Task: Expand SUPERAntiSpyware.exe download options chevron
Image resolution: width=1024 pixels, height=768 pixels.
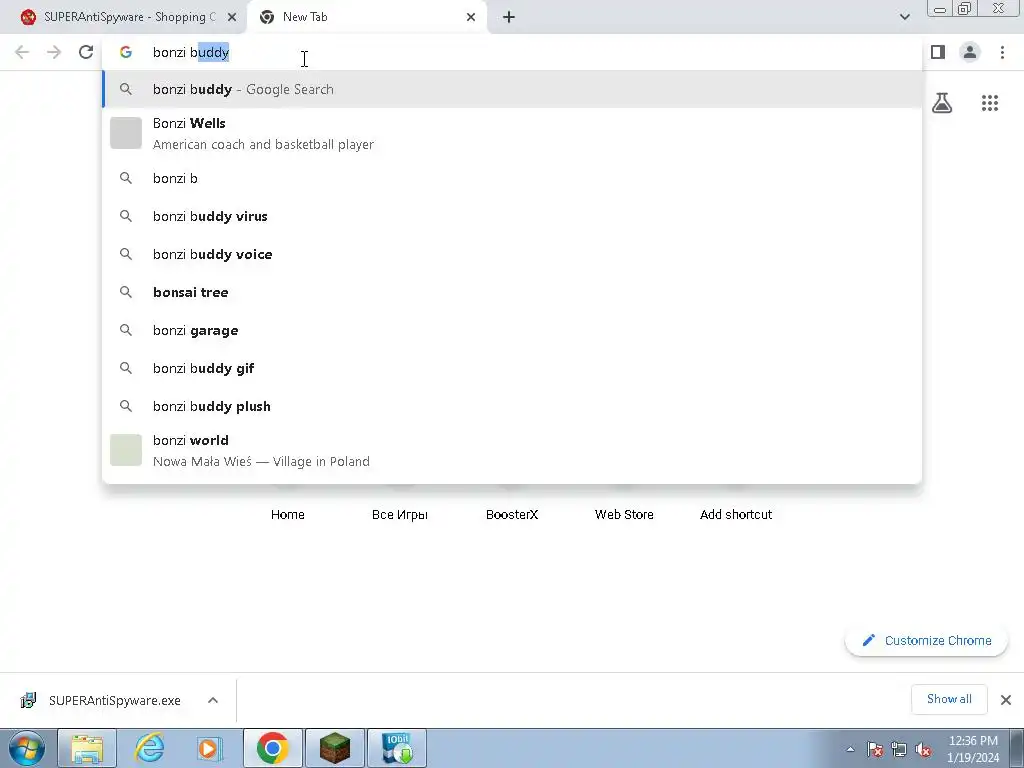Action: (213, 700)
